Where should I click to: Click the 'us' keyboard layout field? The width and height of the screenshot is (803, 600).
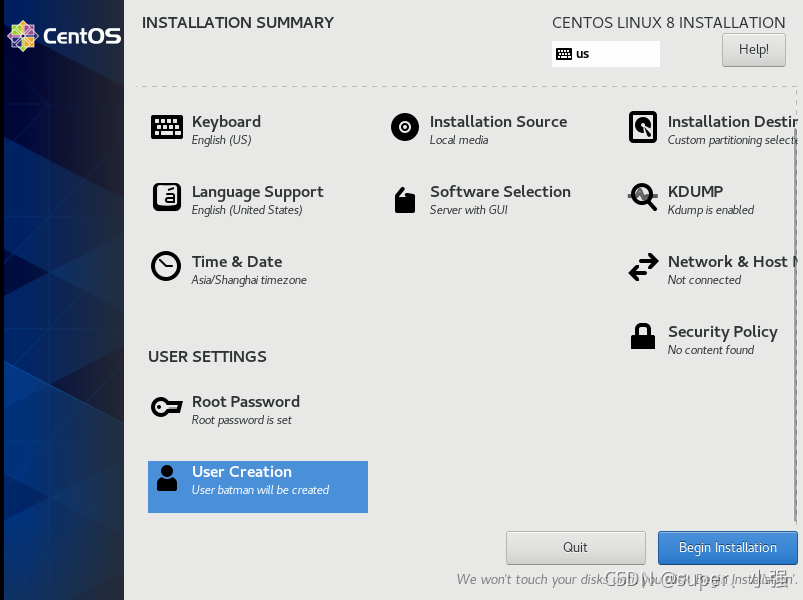point(606,54)
